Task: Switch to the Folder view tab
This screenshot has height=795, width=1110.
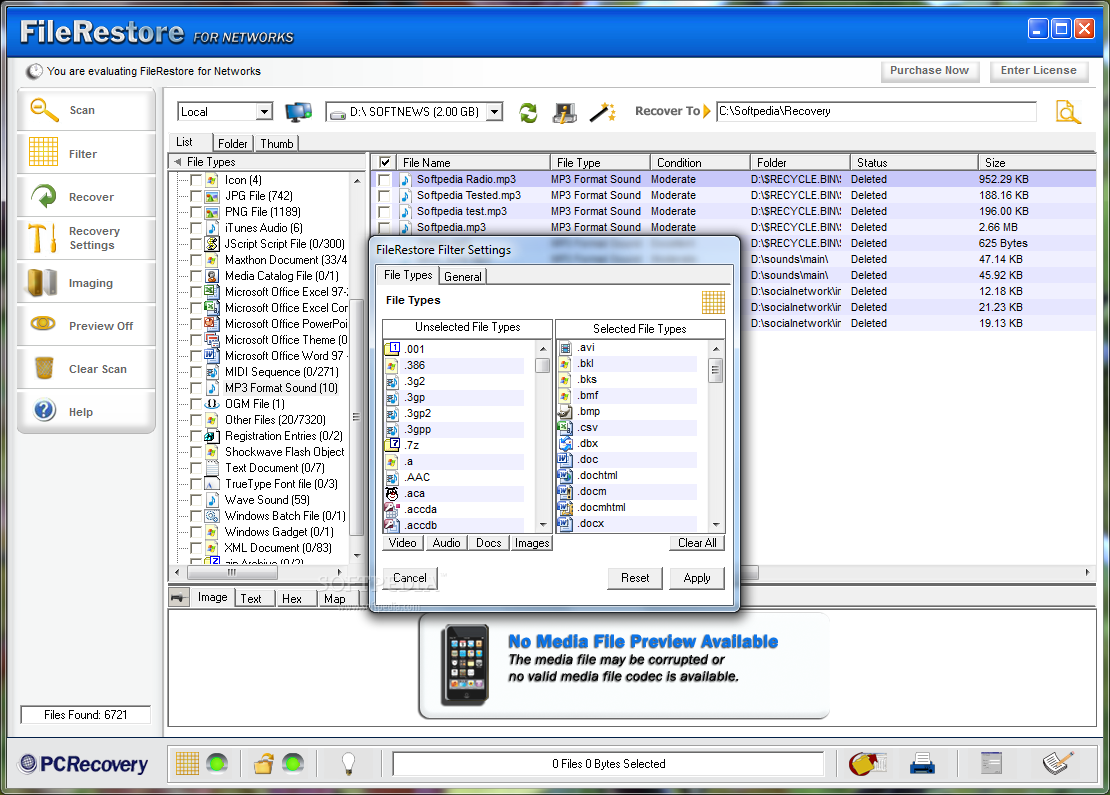Action: click(x=232, y=143)
